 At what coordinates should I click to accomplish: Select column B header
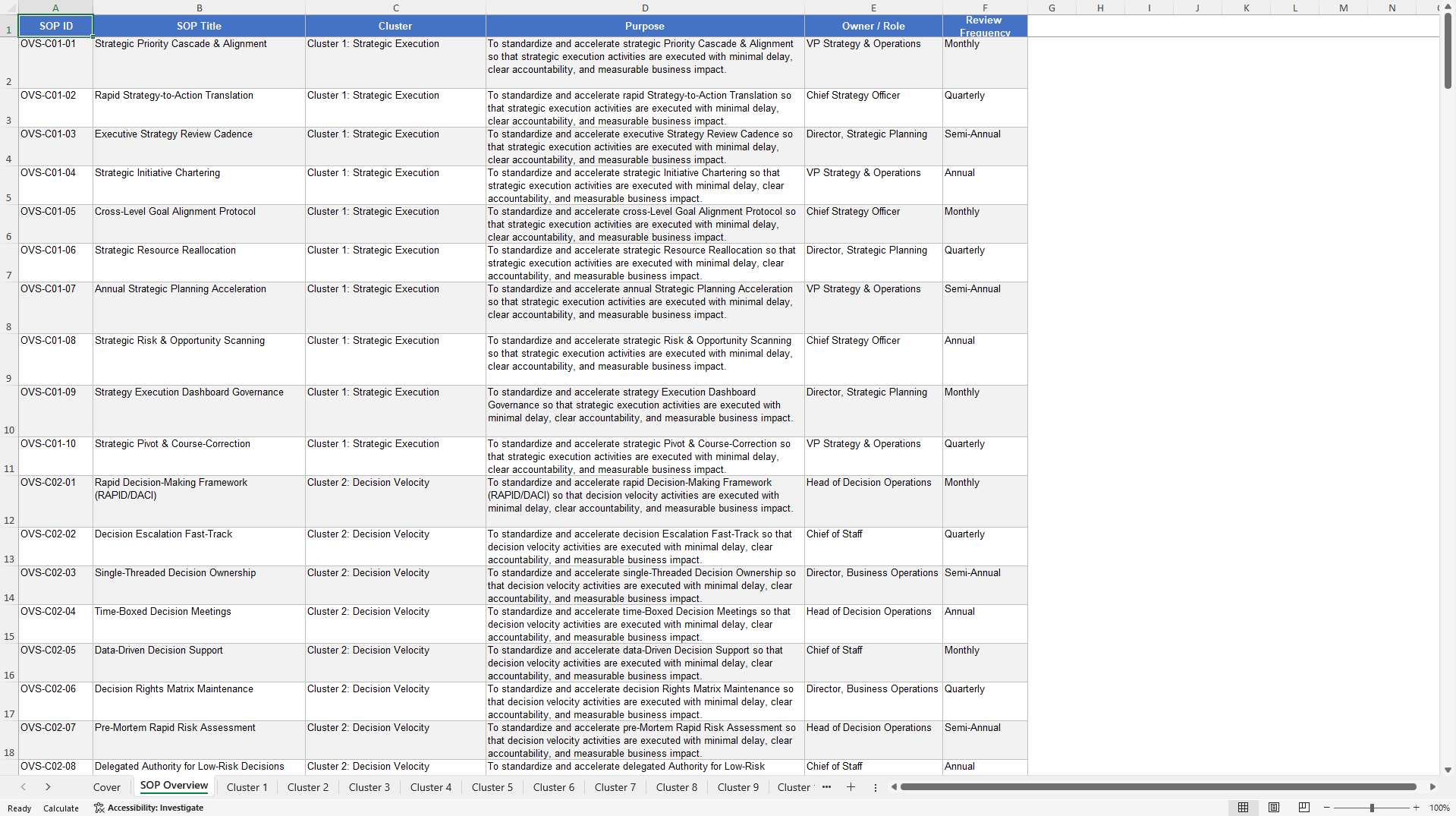pyautogui.click(x=199, y=8)
